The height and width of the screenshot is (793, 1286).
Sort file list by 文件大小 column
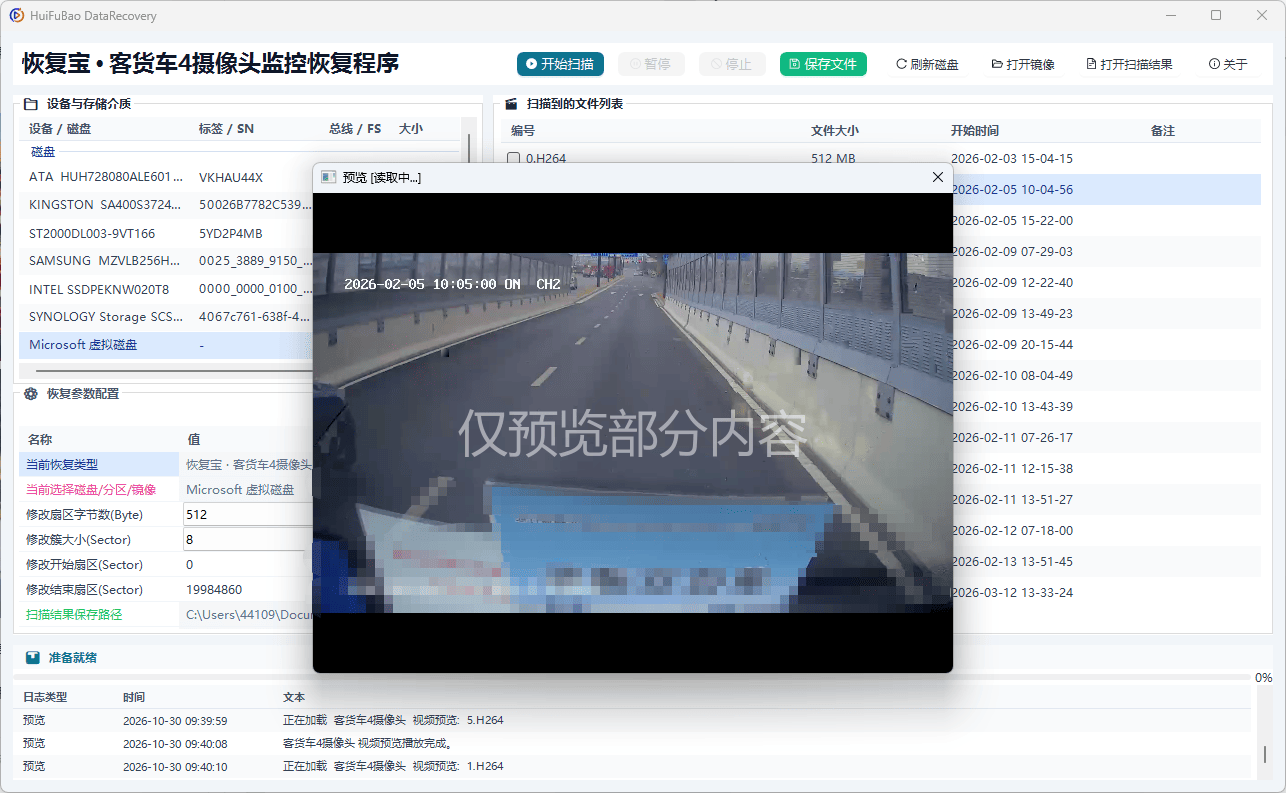835,131
